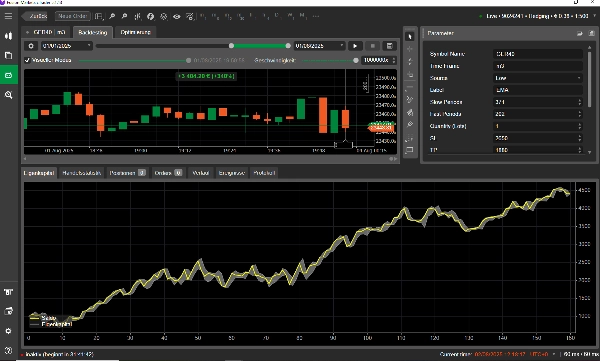Viewport: 600px width, 361px height.
Task: Click the Time Frame input field
Action: (538, 66)
